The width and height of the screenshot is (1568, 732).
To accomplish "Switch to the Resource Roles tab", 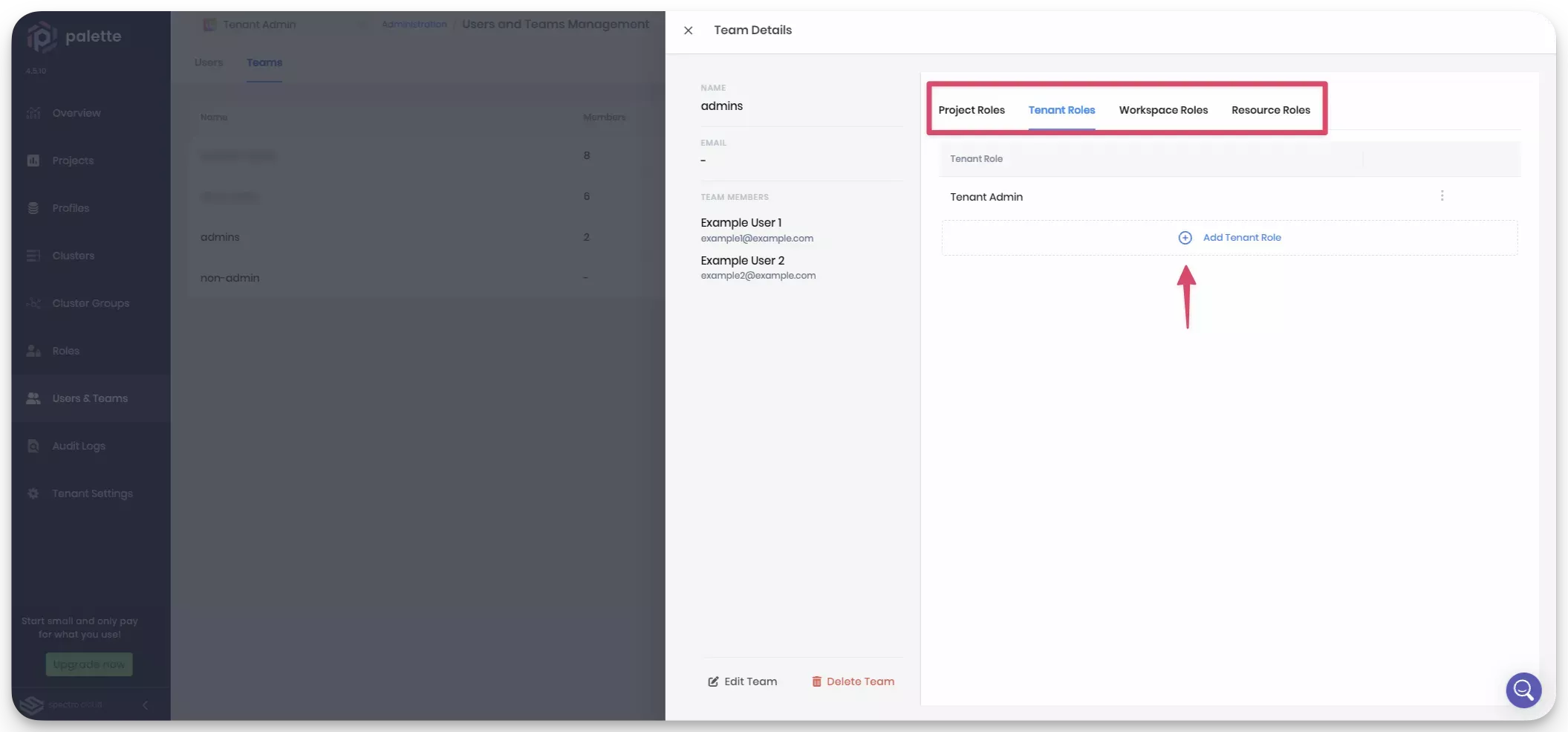I will click(x=1270, y=110).
